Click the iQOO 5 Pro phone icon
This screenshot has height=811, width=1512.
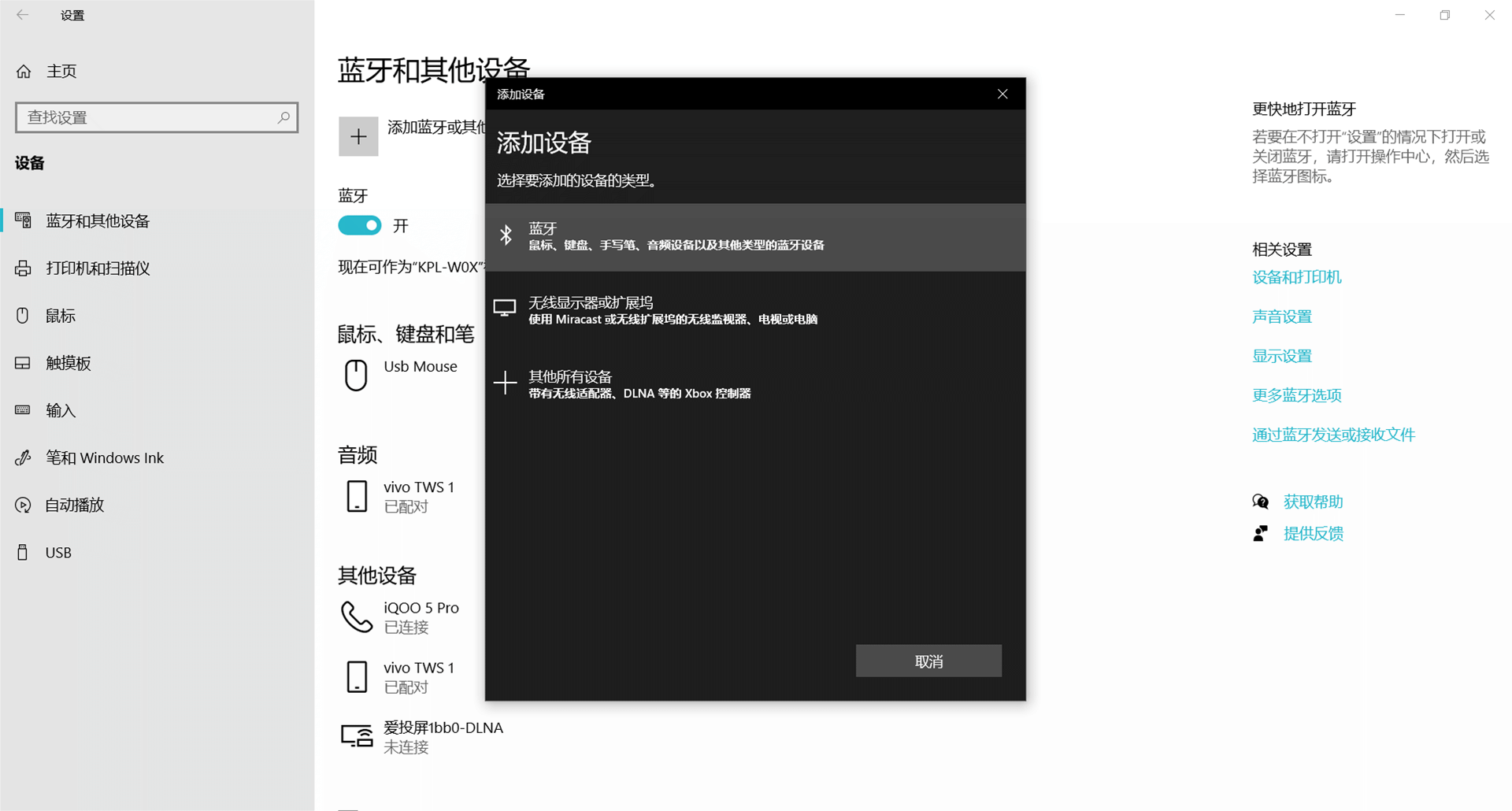point(357,617)
